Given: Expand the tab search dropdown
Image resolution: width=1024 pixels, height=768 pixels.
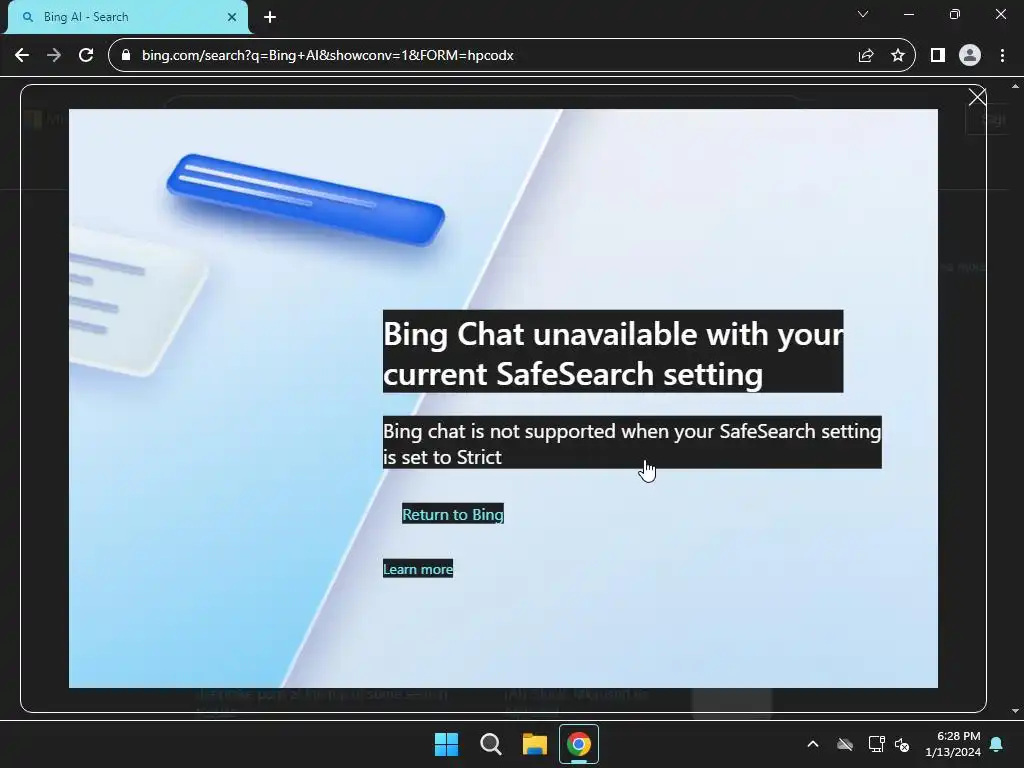Looking at the screenshot, I should point(863,14).
